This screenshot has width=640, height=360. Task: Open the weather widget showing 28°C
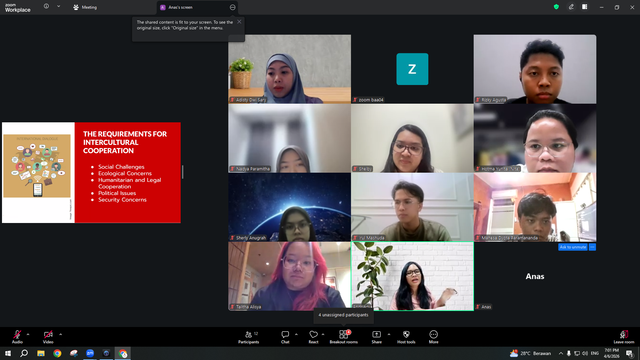pos(530,353)
